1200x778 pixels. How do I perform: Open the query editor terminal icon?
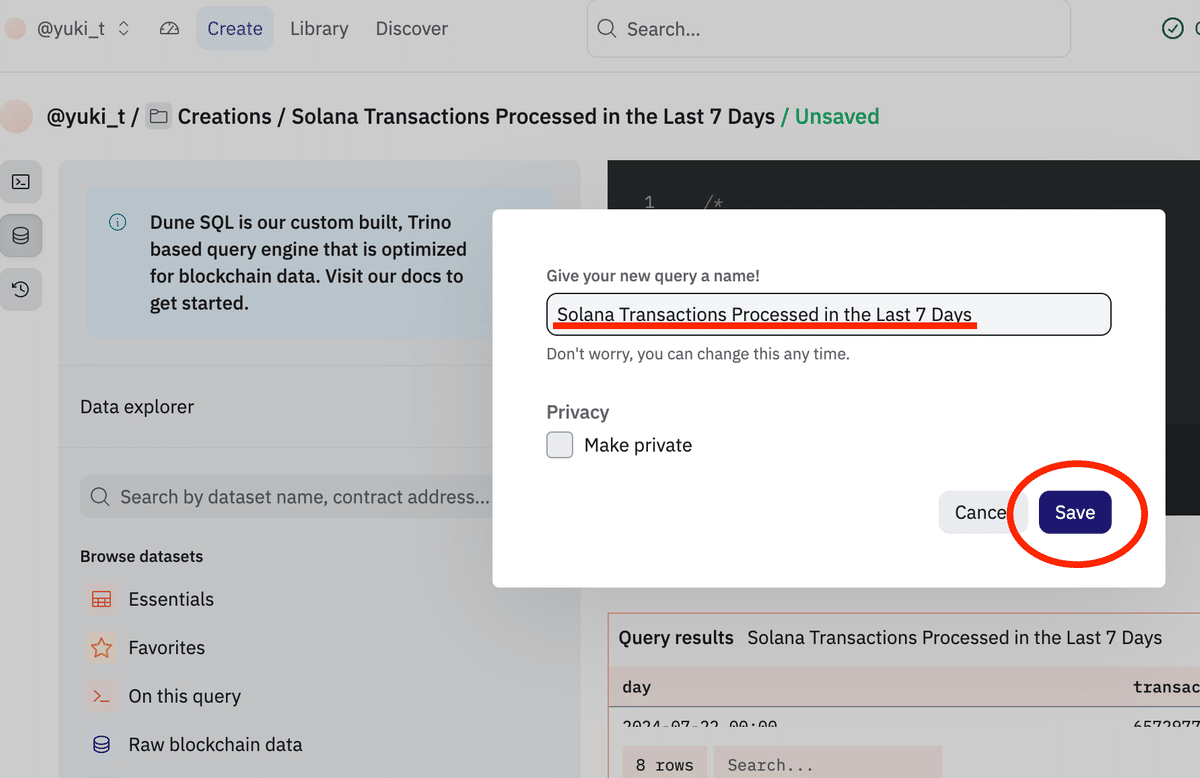click(x=20, y=182)
